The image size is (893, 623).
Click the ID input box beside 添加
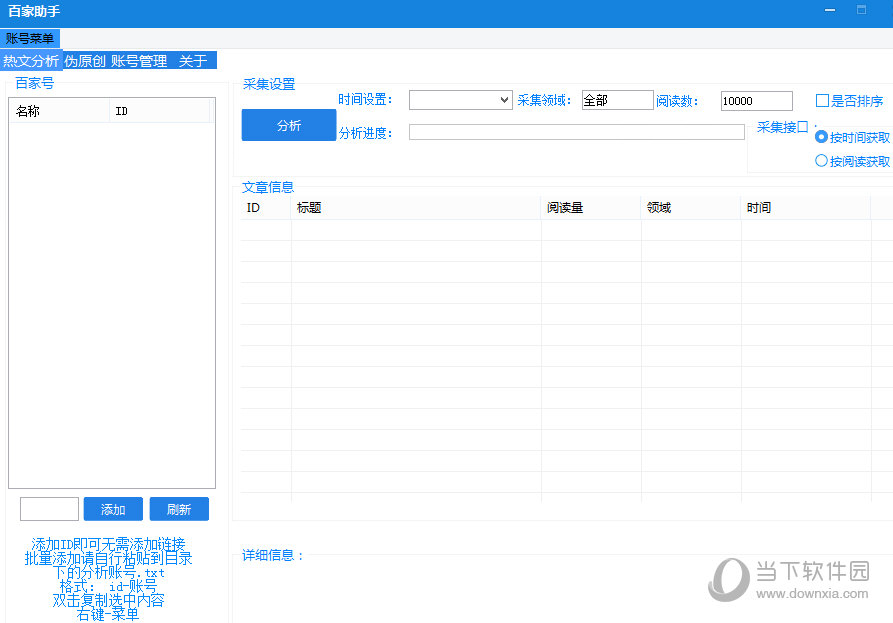[x=49, y=509]
